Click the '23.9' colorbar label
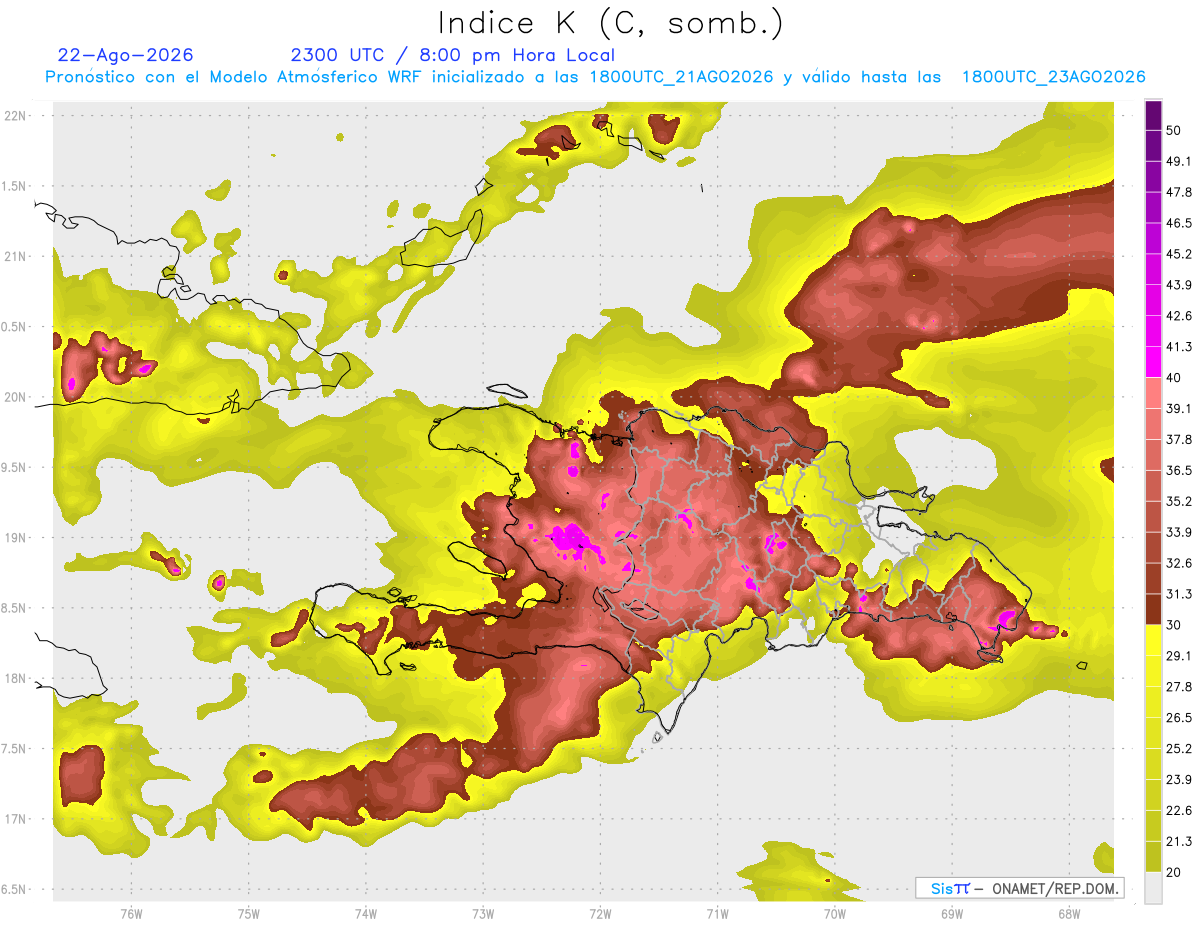The height and width of the screenshot is (927, 1200). 1179,780
